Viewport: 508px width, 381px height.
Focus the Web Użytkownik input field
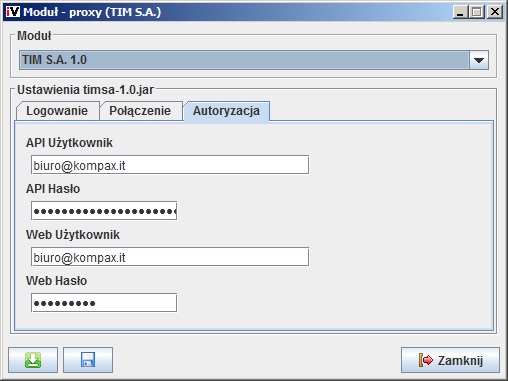pyautogui.click(x=170, y=257)
